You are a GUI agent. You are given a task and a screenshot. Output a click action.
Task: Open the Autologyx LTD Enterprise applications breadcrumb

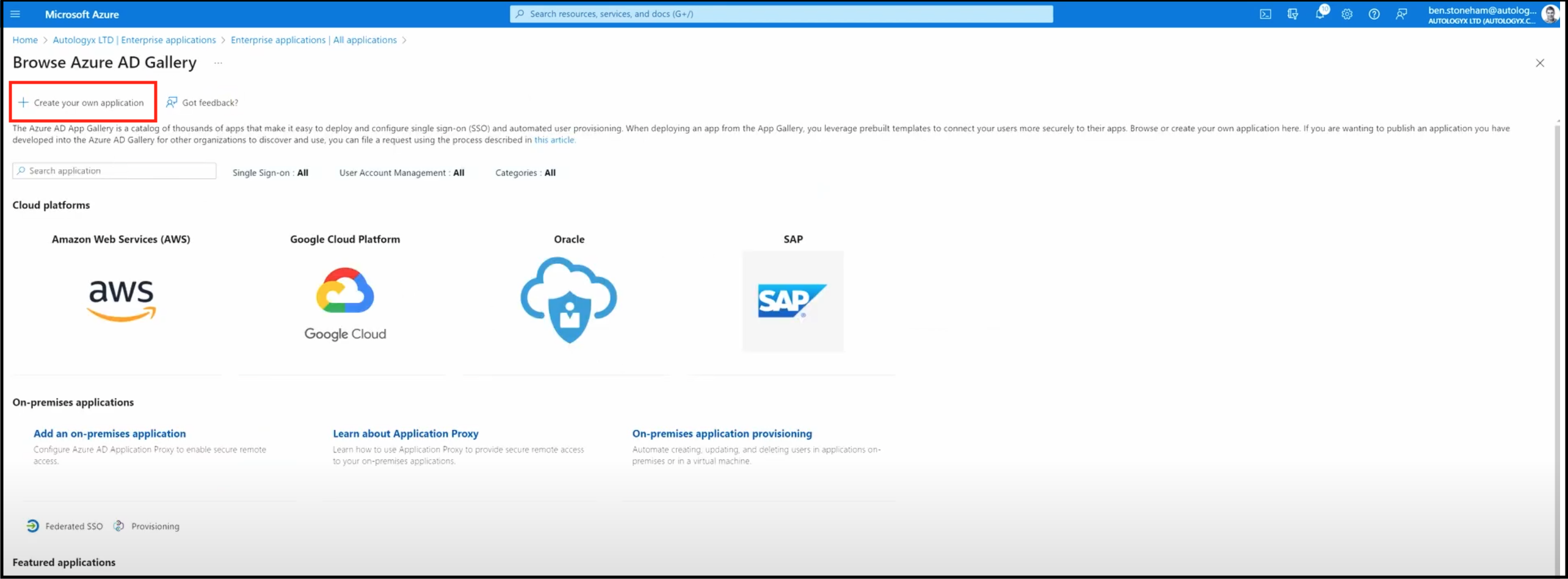[x=134, y=40]
